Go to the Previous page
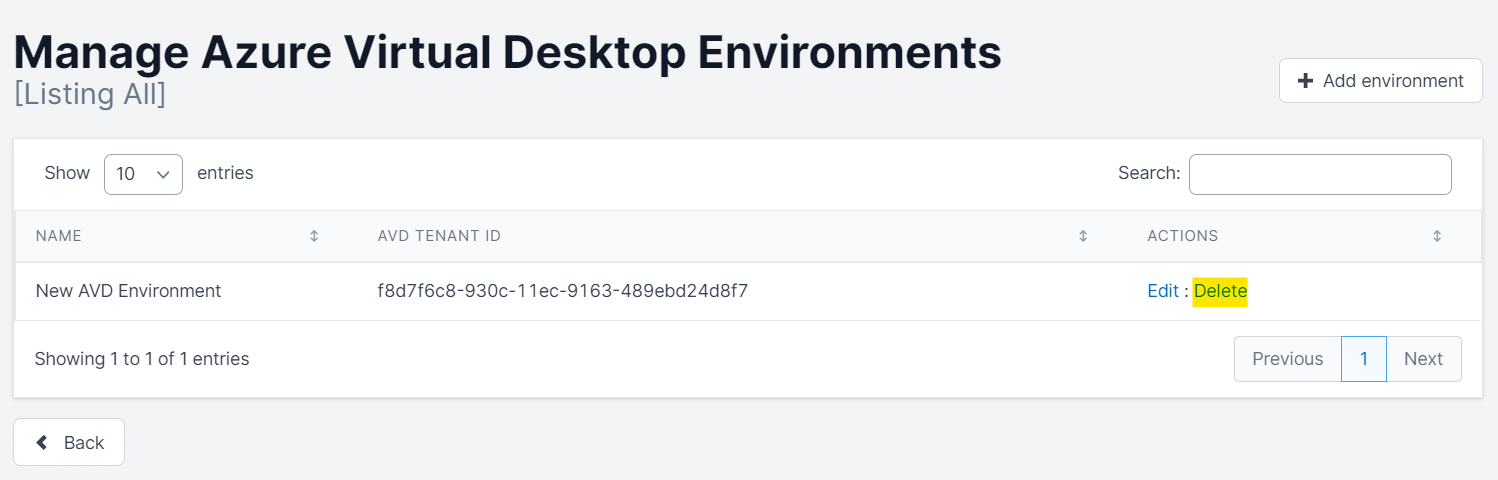This screenshot has width=1498, height=480. 1287,359
